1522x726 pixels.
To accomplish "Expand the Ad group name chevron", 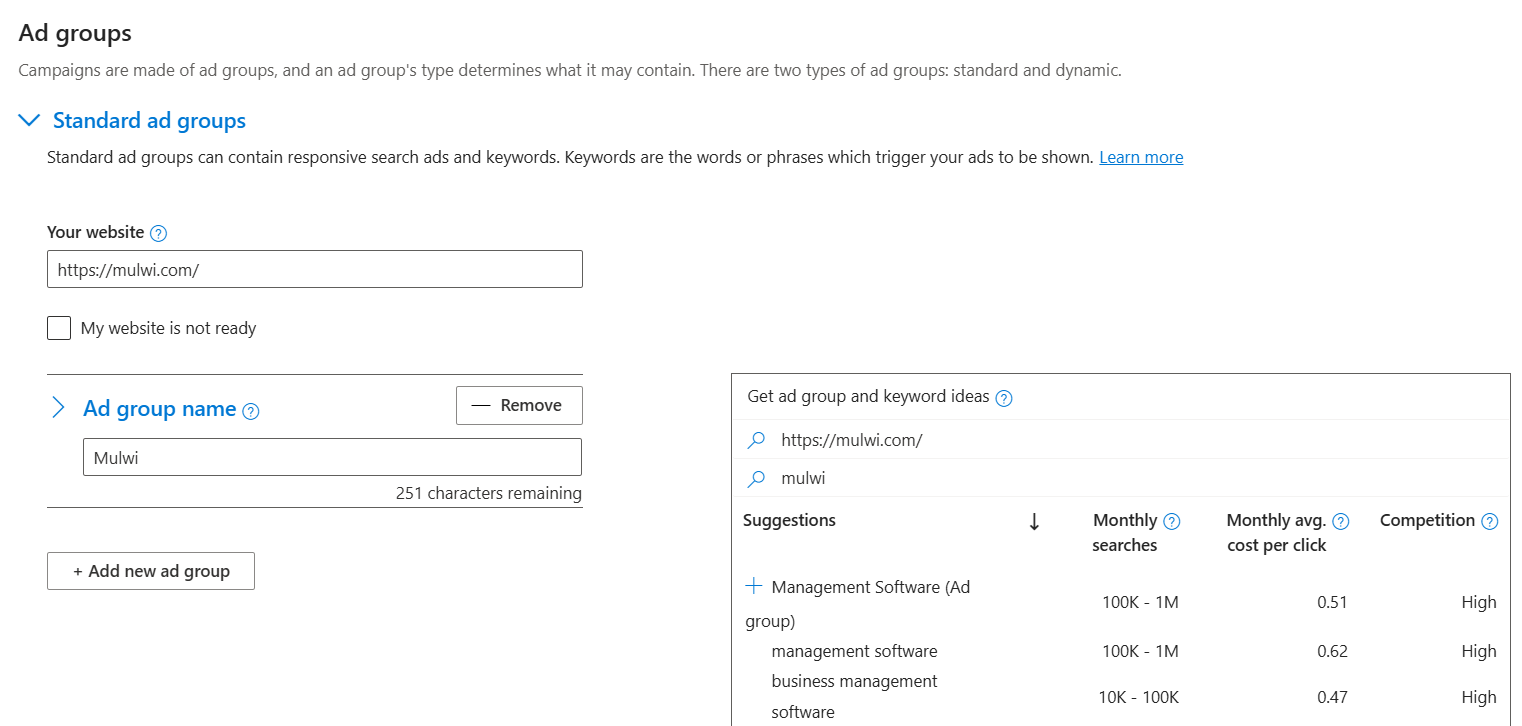I will tap(58, 408).
